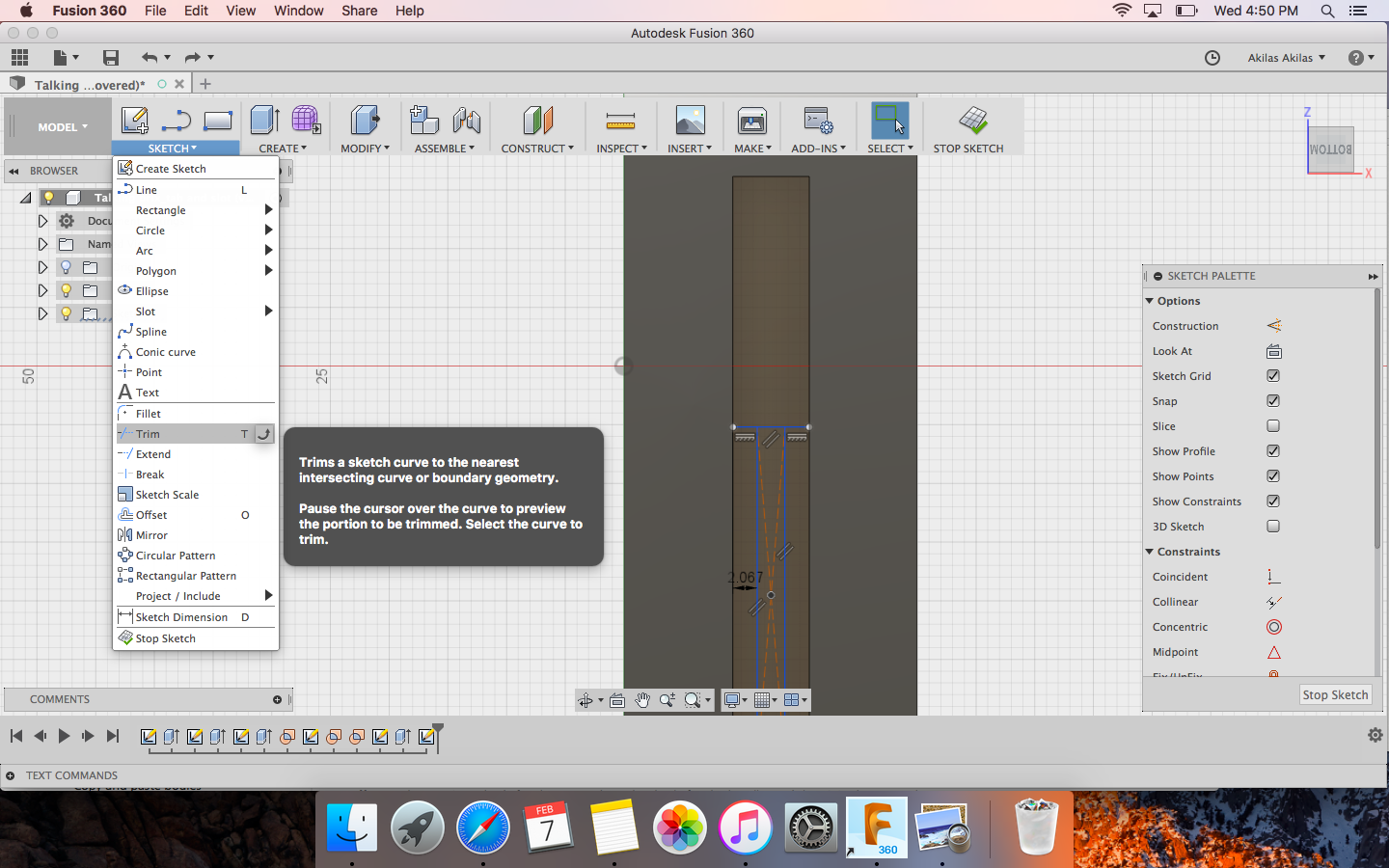Click the Save icon in top bar
This screenshot has height=868, width=1389.
click(x=111, y=58)
